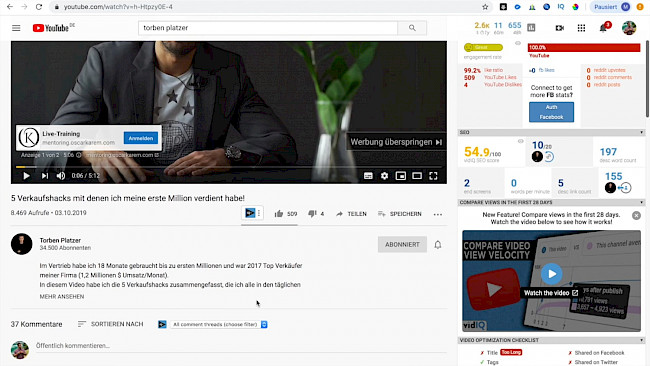Toggle subtitles in the player

(368, 176)
